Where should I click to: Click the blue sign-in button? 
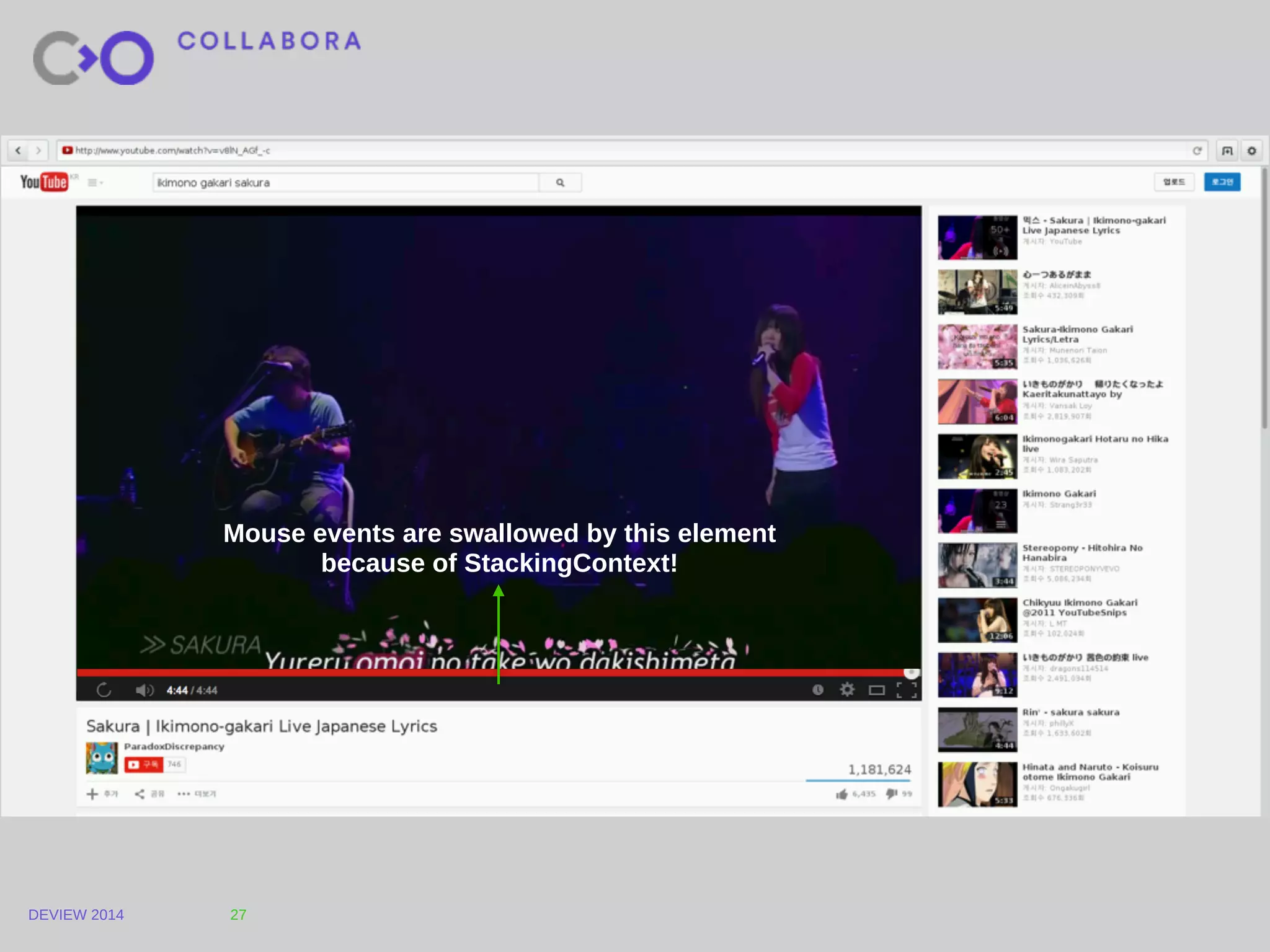click(1222, 182)
